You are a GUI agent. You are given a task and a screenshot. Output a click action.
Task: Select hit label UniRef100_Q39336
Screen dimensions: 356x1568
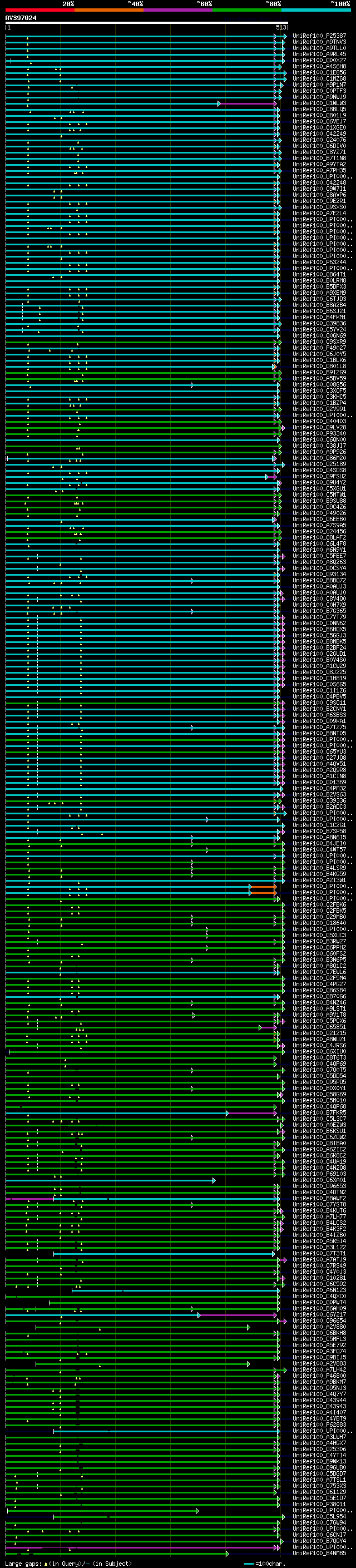tap(319, 801)
